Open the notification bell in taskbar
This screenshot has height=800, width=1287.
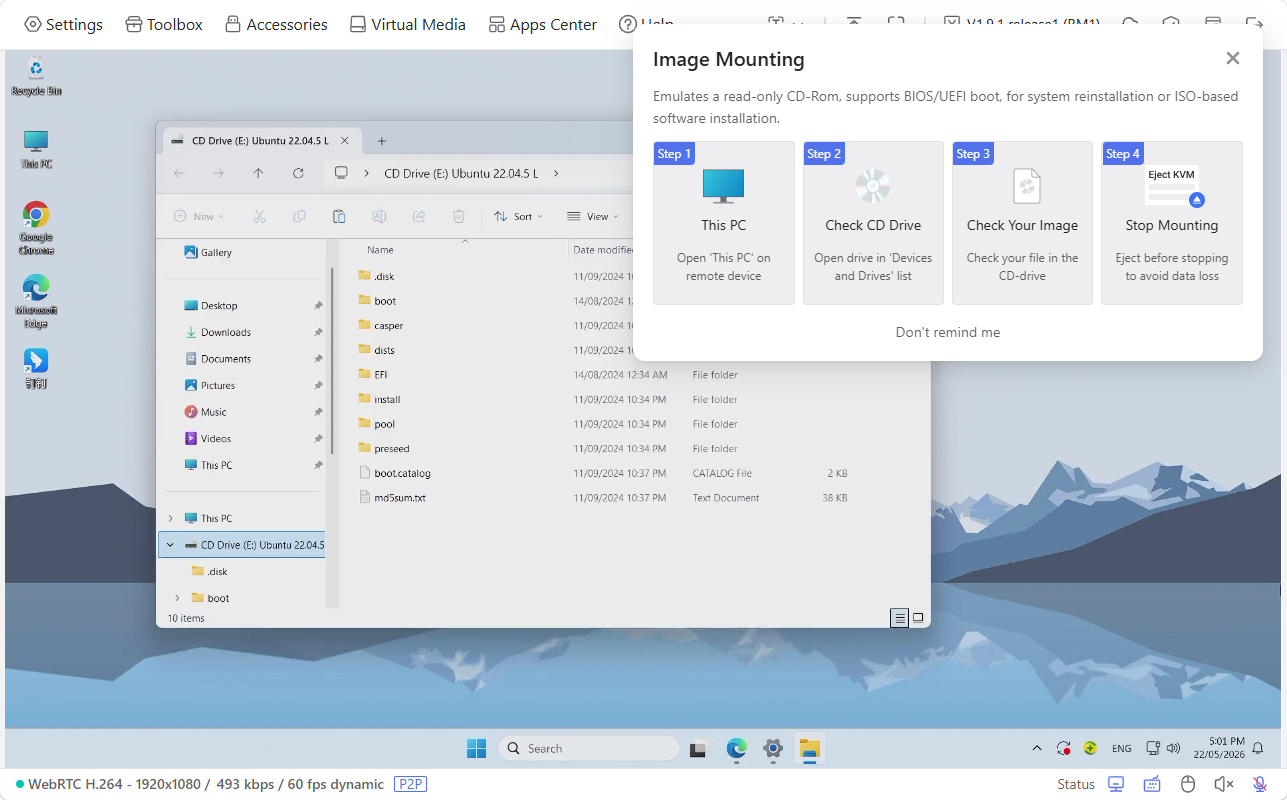pos(1258,748)
